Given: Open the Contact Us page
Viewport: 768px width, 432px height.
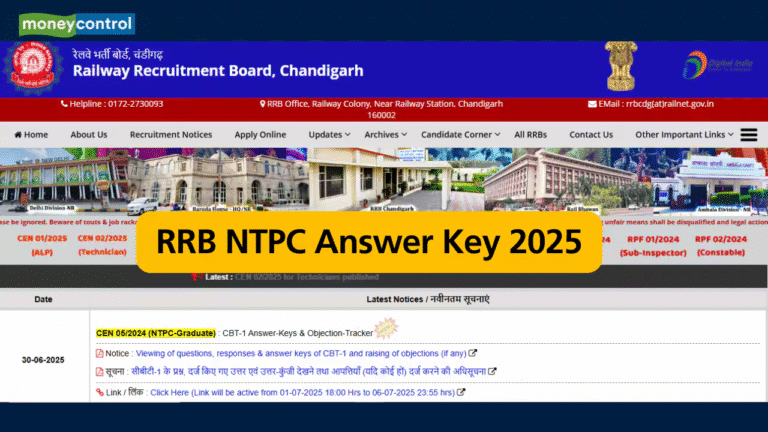Looking at the screenshot, I should coord(591,134).
